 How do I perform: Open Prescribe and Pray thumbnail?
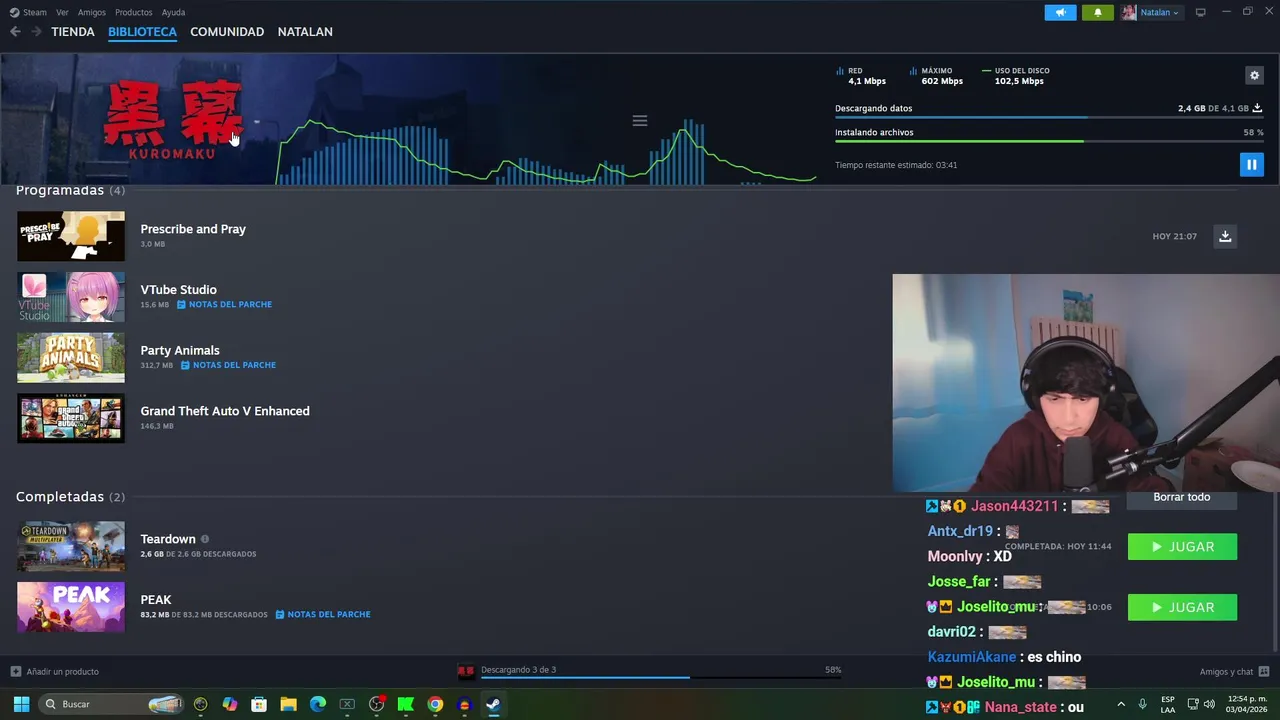coord(71,236)
